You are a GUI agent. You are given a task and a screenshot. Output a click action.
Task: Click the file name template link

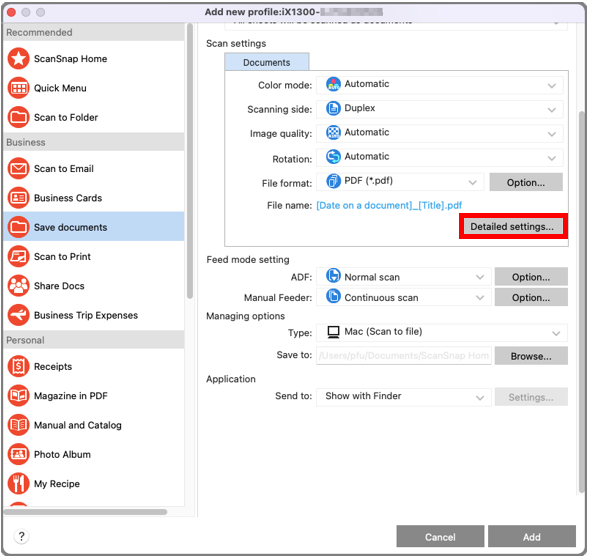[389, 206]
